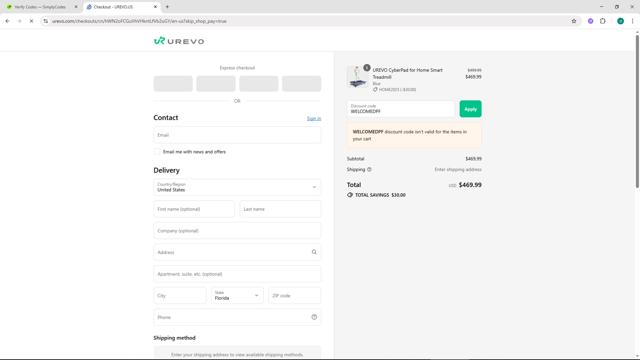Click the CyberPad treadmill product thumbnail

pyautogui.click(x=357, y=77)
